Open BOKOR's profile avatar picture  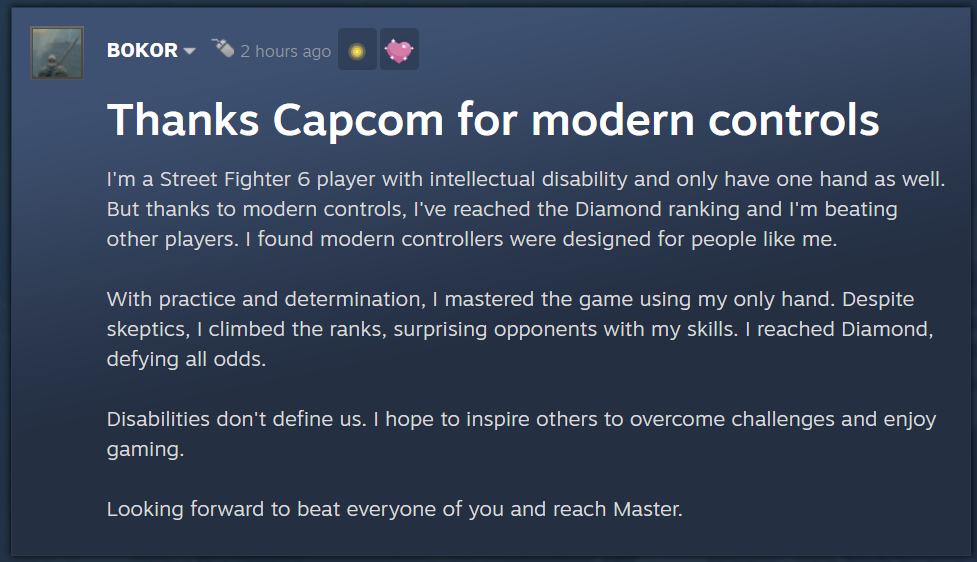click(57, 53)
